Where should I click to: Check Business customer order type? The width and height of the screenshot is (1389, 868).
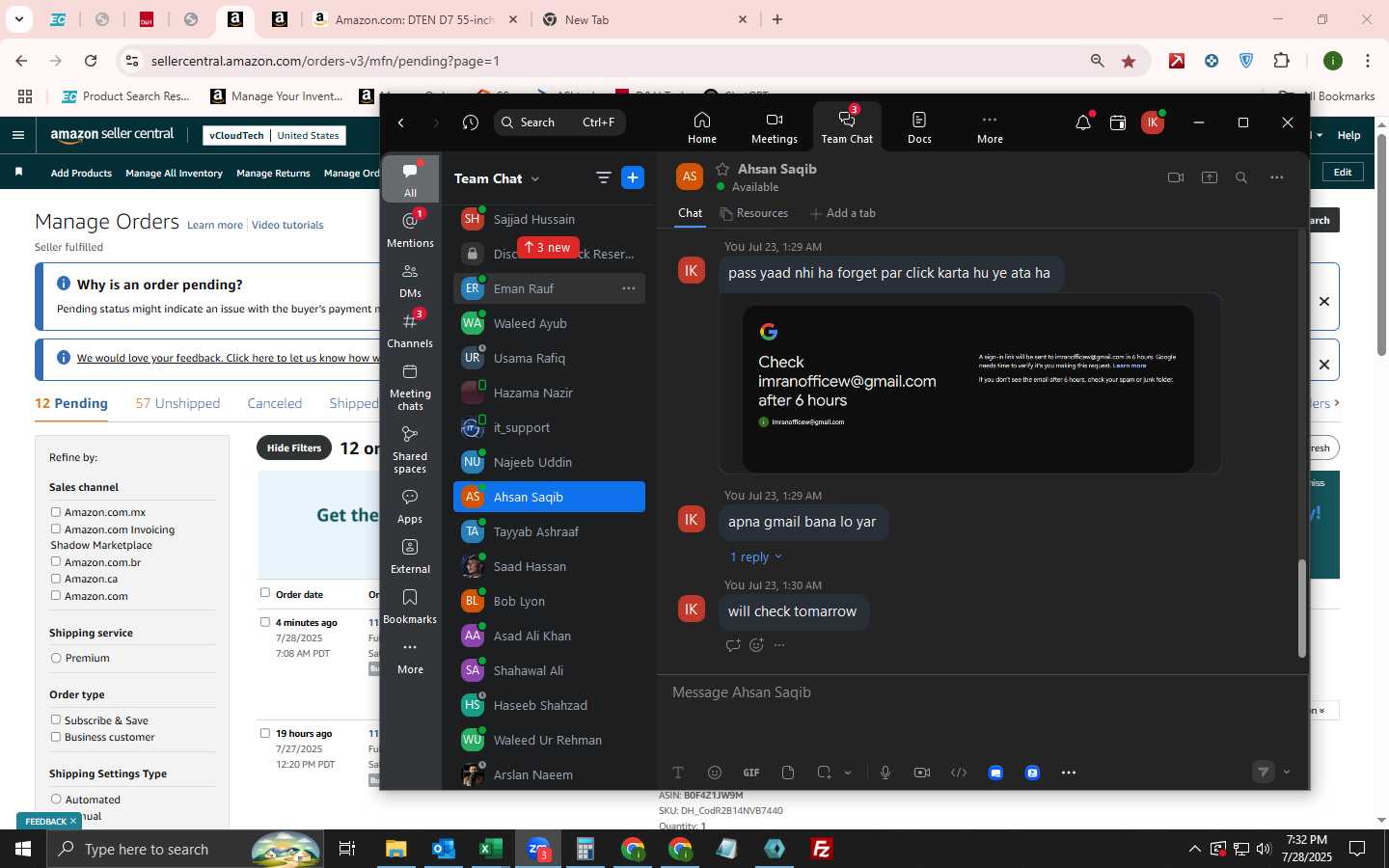click(56, 737)
